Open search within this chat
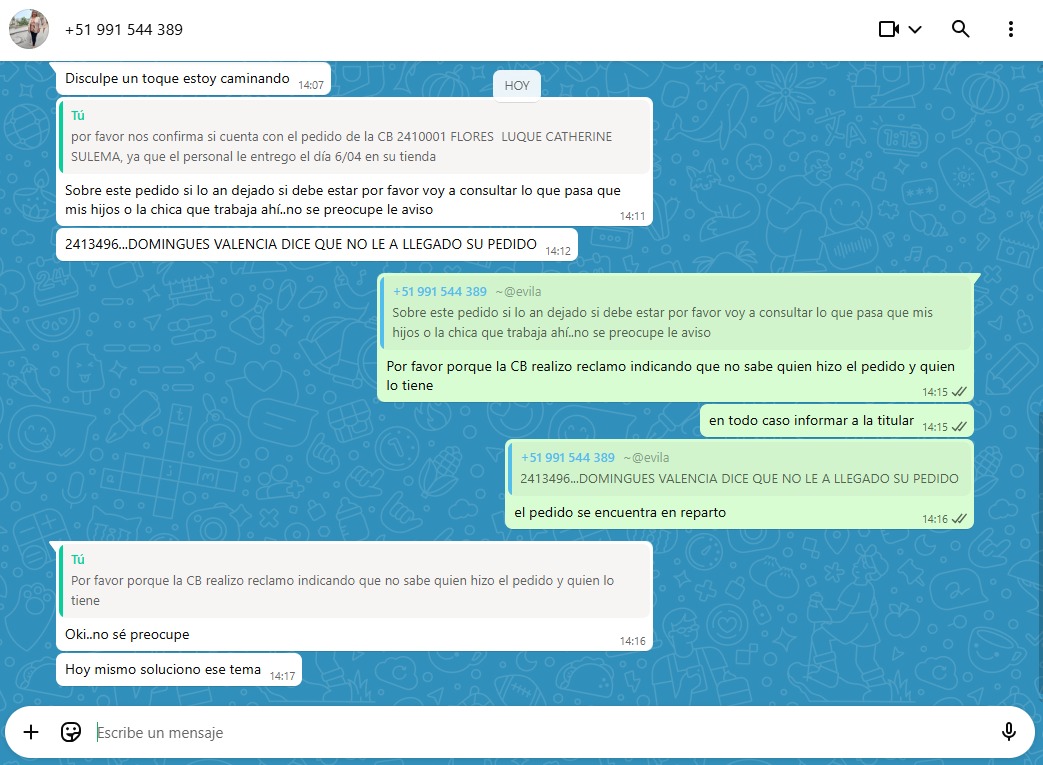The width and height of the screenshot is (1043, 765). click(961, 29)
